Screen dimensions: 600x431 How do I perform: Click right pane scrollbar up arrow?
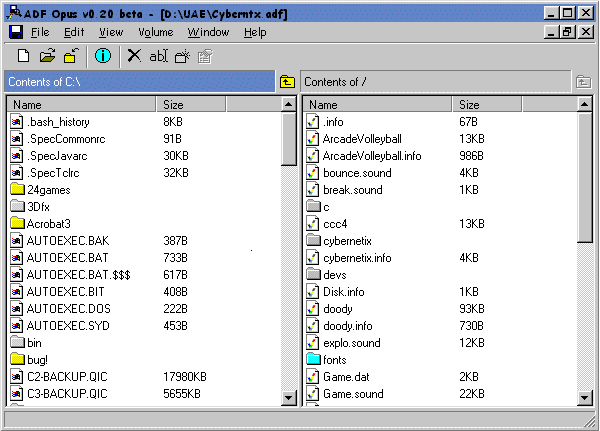click(x=584, y=104)
